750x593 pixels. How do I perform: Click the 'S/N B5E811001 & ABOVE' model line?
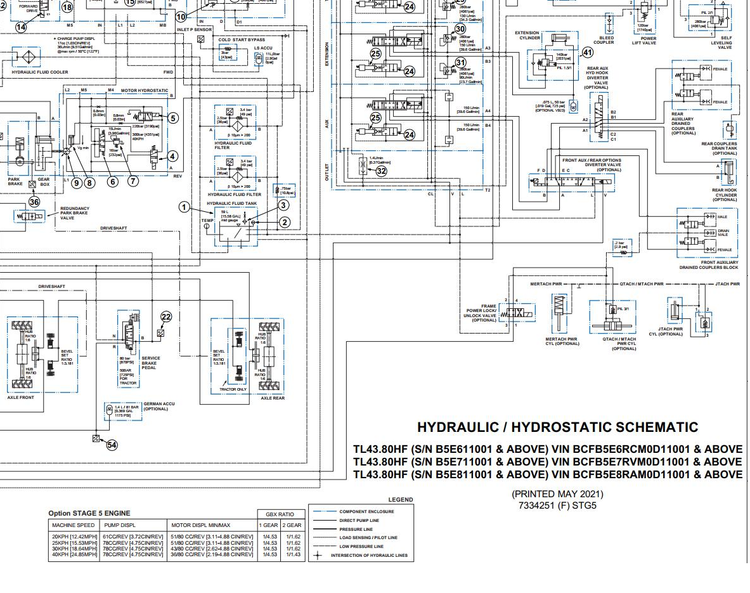548,474
